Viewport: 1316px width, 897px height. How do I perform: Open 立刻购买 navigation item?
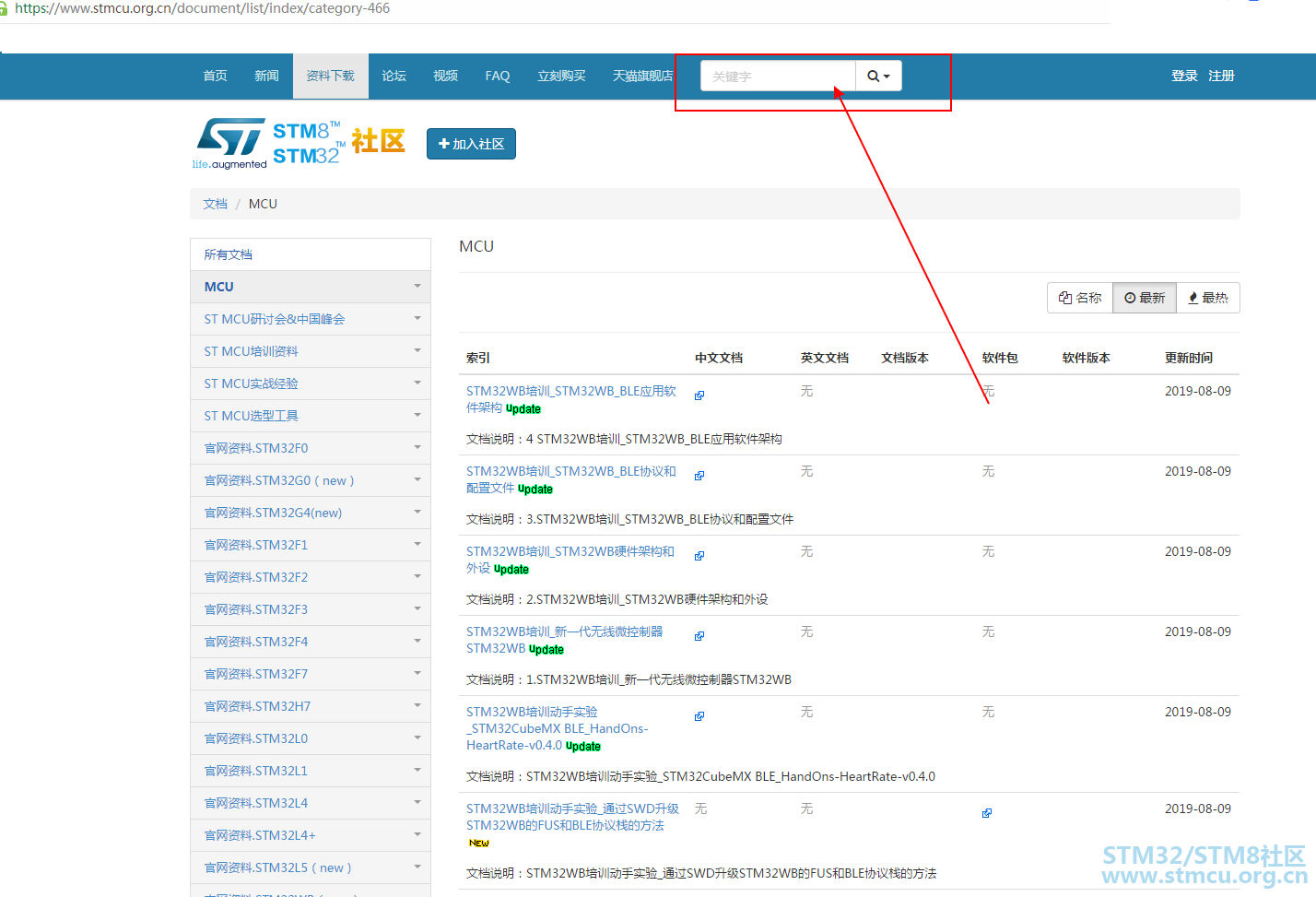pyautogui.click(x=562, y=76)
